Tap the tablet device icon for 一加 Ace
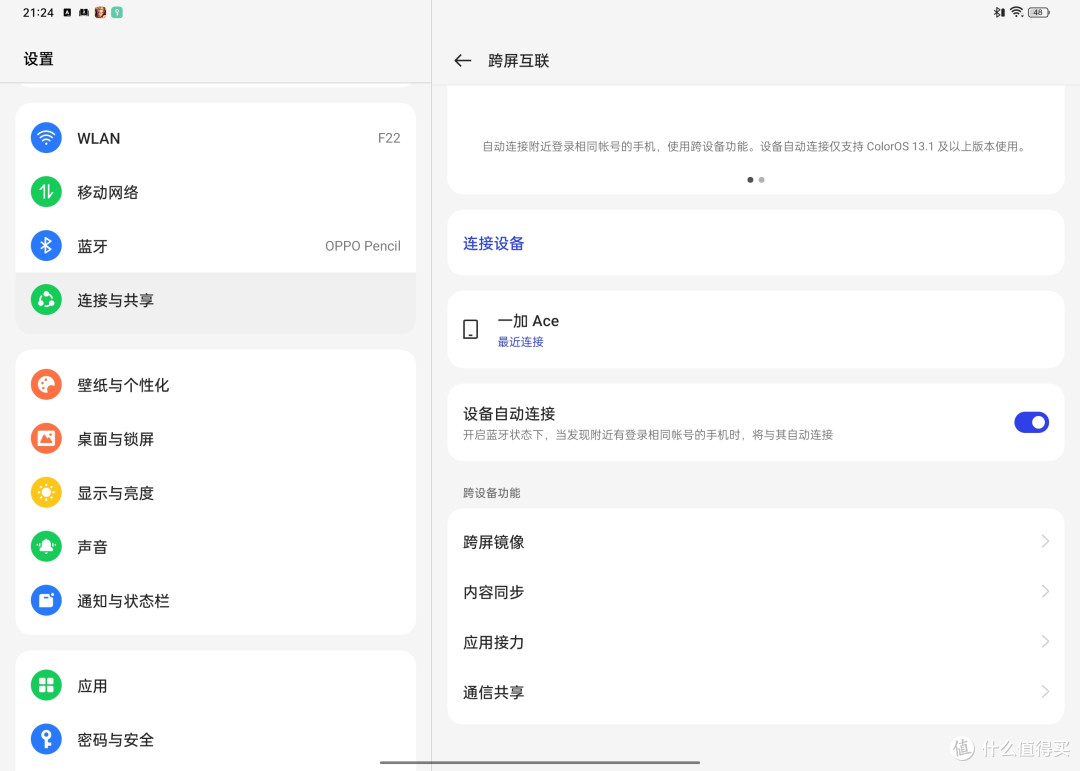The width and height of the screenshot is (1080, 771). click(470, 329)
